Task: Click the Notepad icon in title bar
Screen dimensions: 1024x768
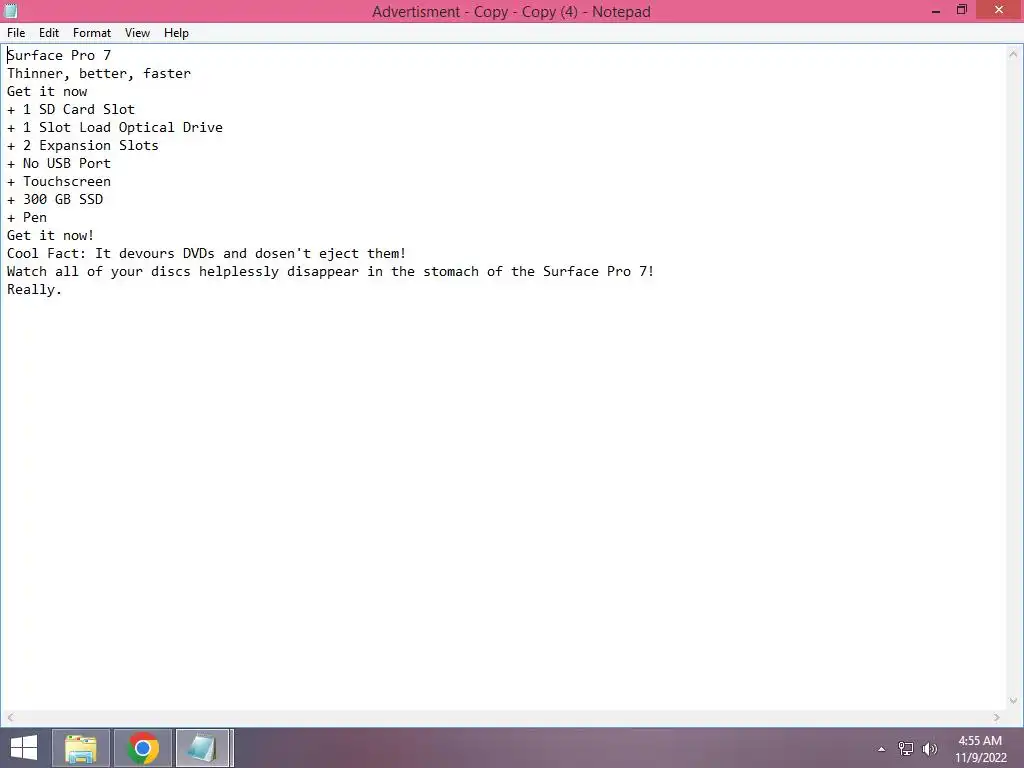Action: tap(11, 11)
